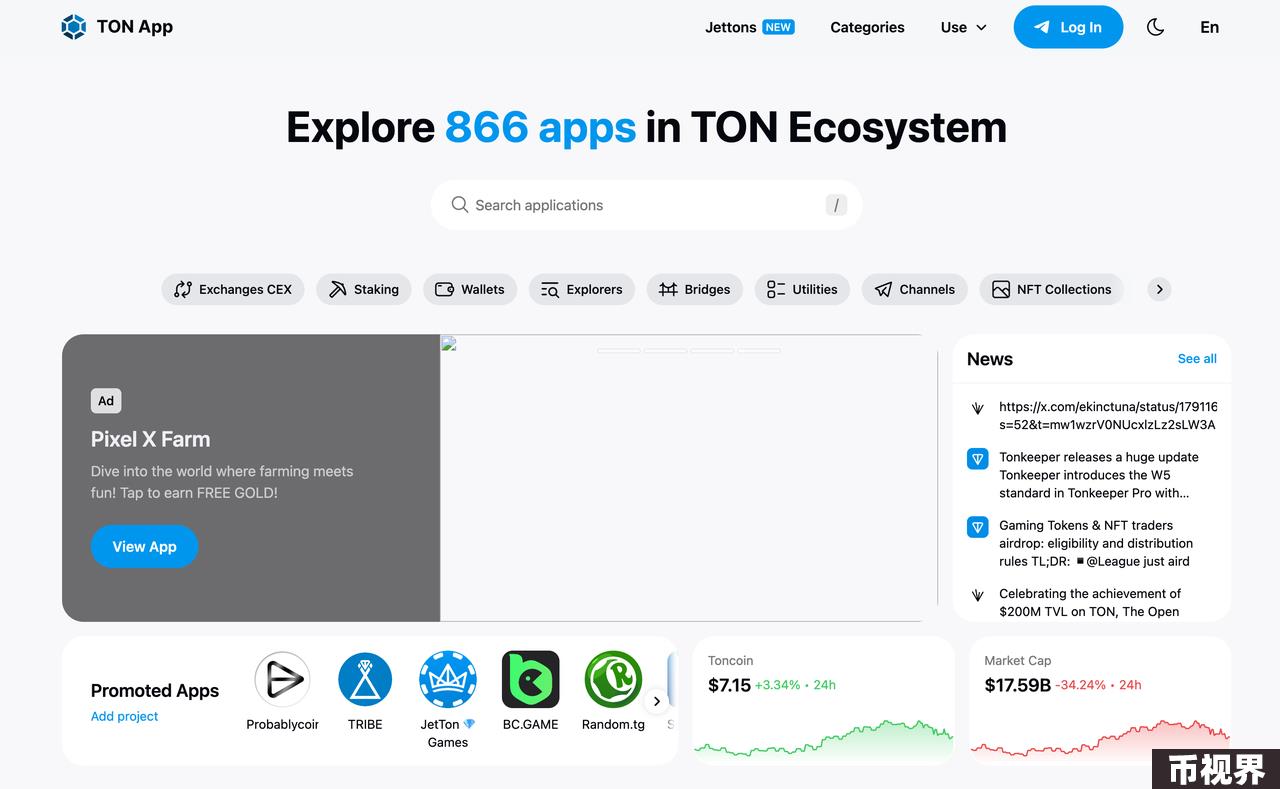The image size is (1280, 789).
Task: Select the Wallets category chip
Action: (x=470, y=289)
